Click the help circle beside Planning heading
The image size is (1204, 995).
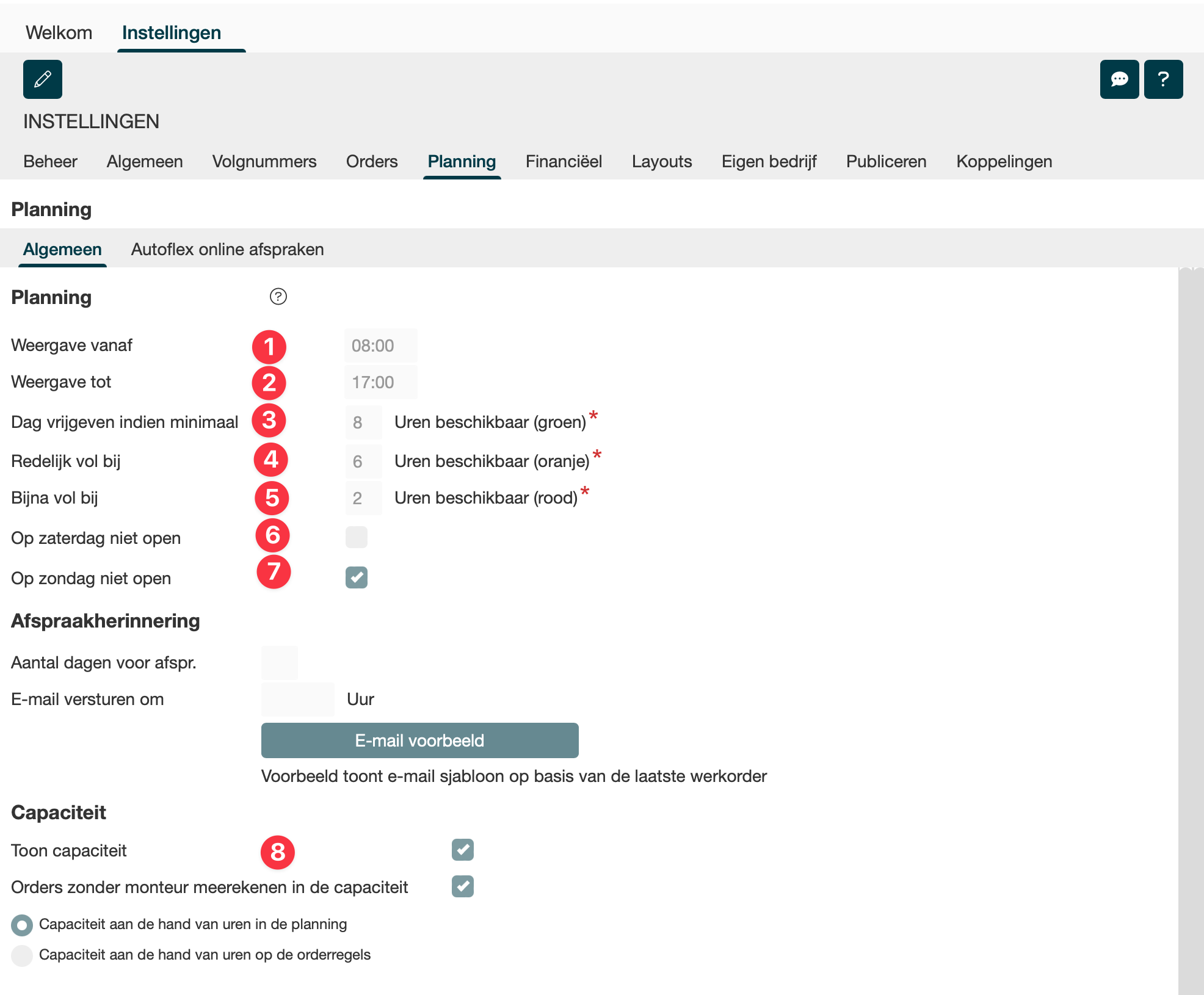coord(278,297)
